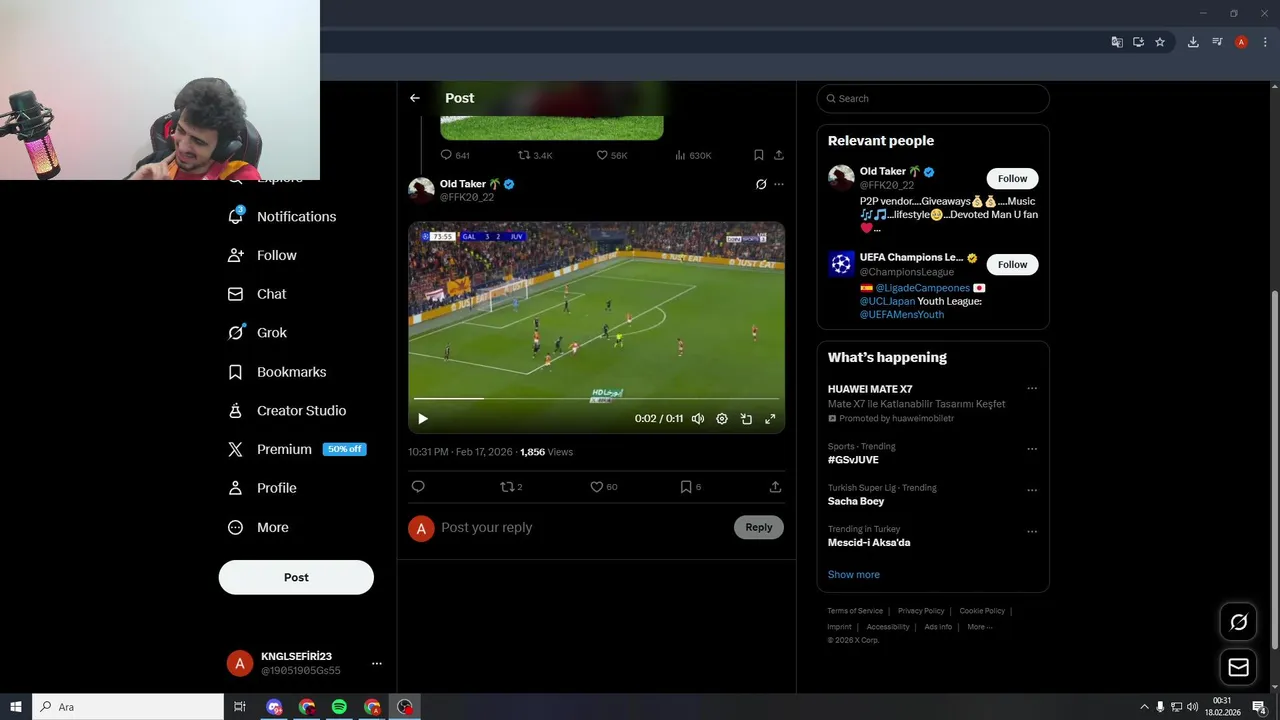Click the grey Reply button
The width and height of the screenshot is (1280, 720).
(759, 527)
